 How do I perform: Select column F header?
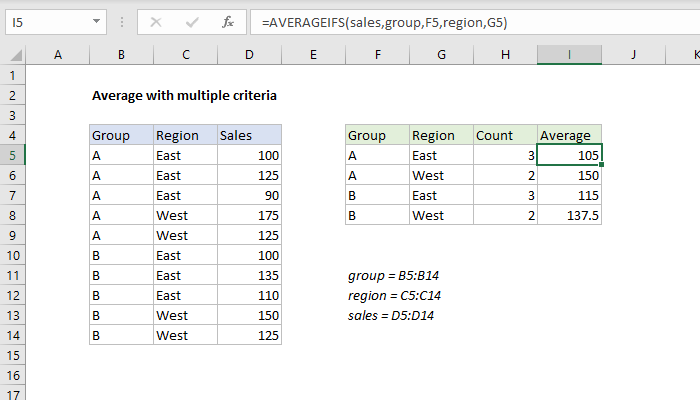(x=377, y=56)
